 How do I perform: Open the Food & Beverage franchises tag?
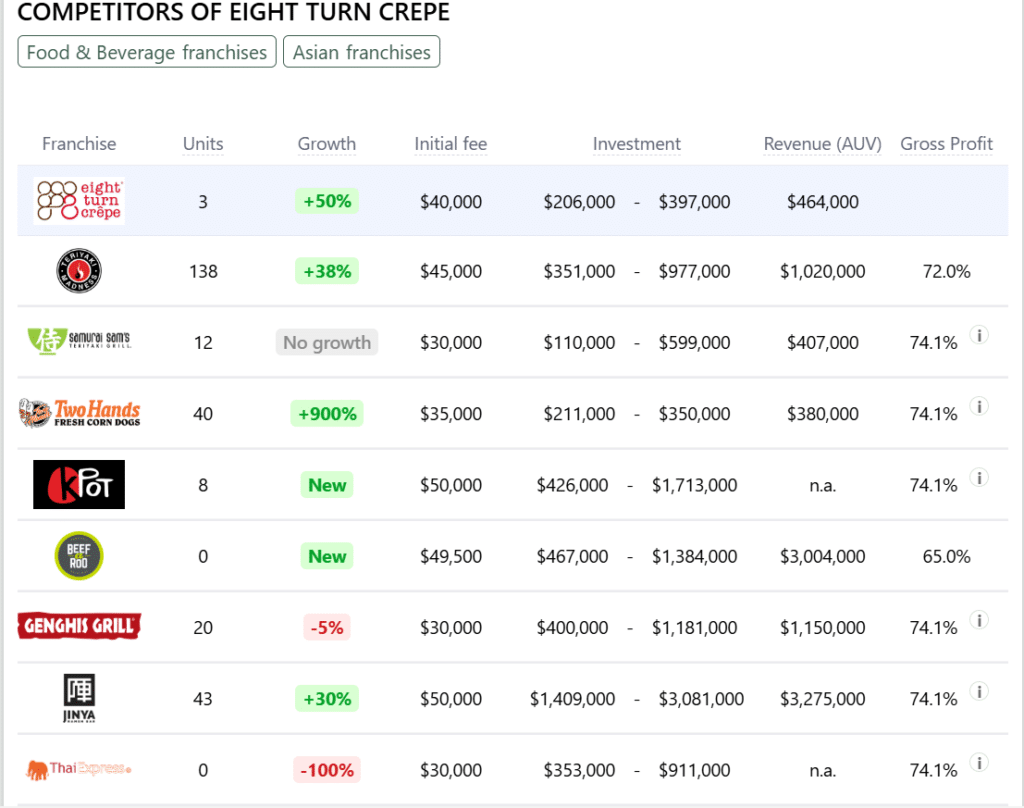tap(147, 52)
